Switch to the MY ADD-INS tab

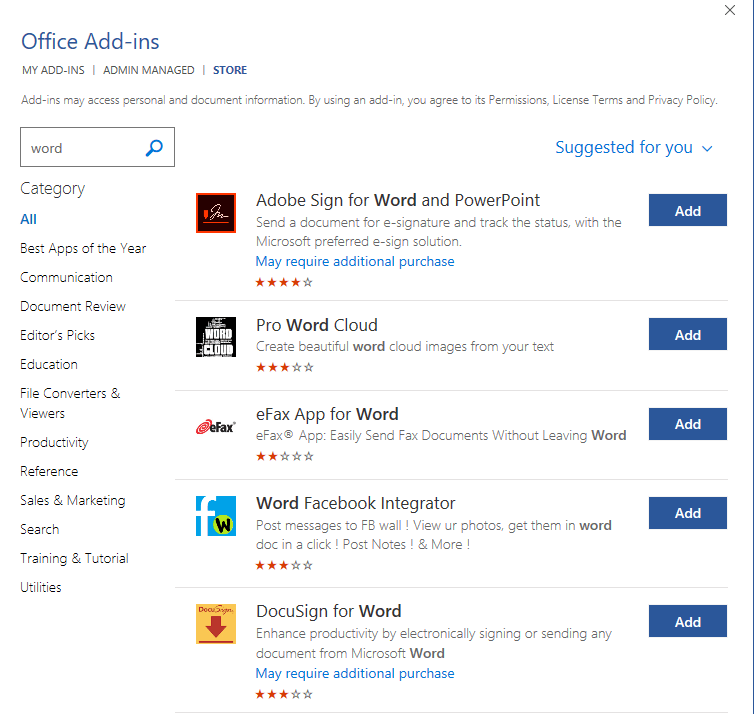click(x=54, y=70)
